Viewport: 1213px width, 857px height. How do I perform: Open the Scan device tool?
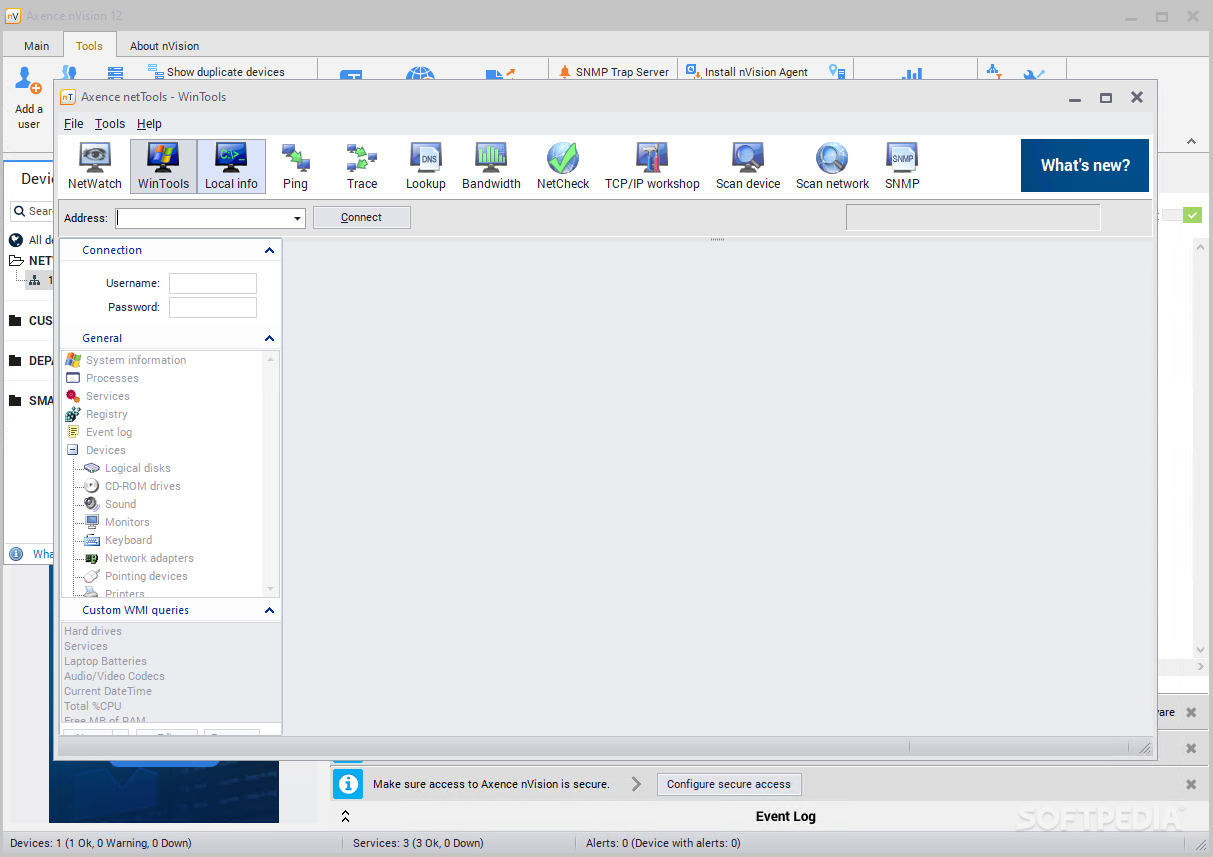[748, 166]
